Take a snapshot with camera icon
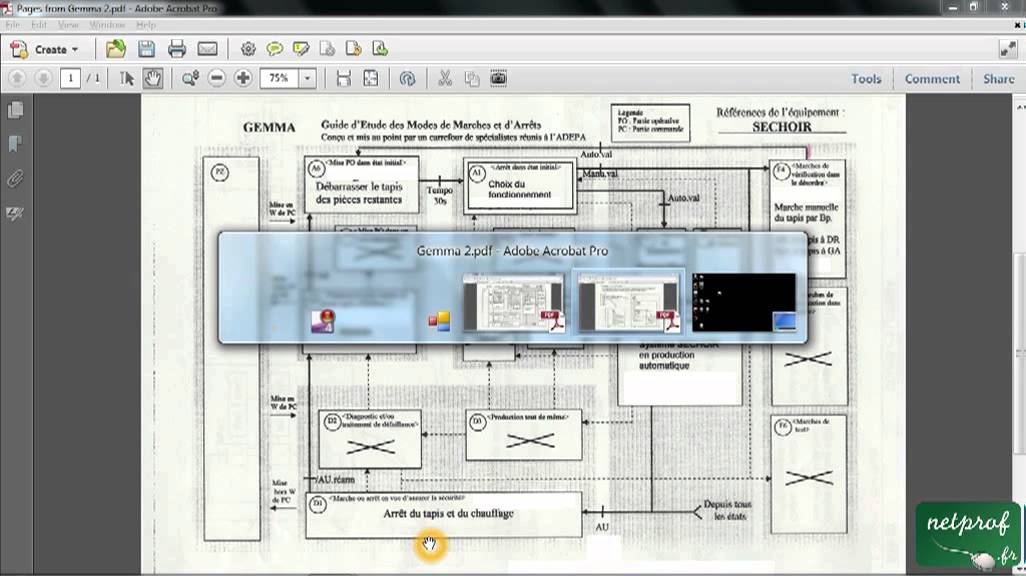The width and height of the screenshot is (1026, 576). coord(498,79)
